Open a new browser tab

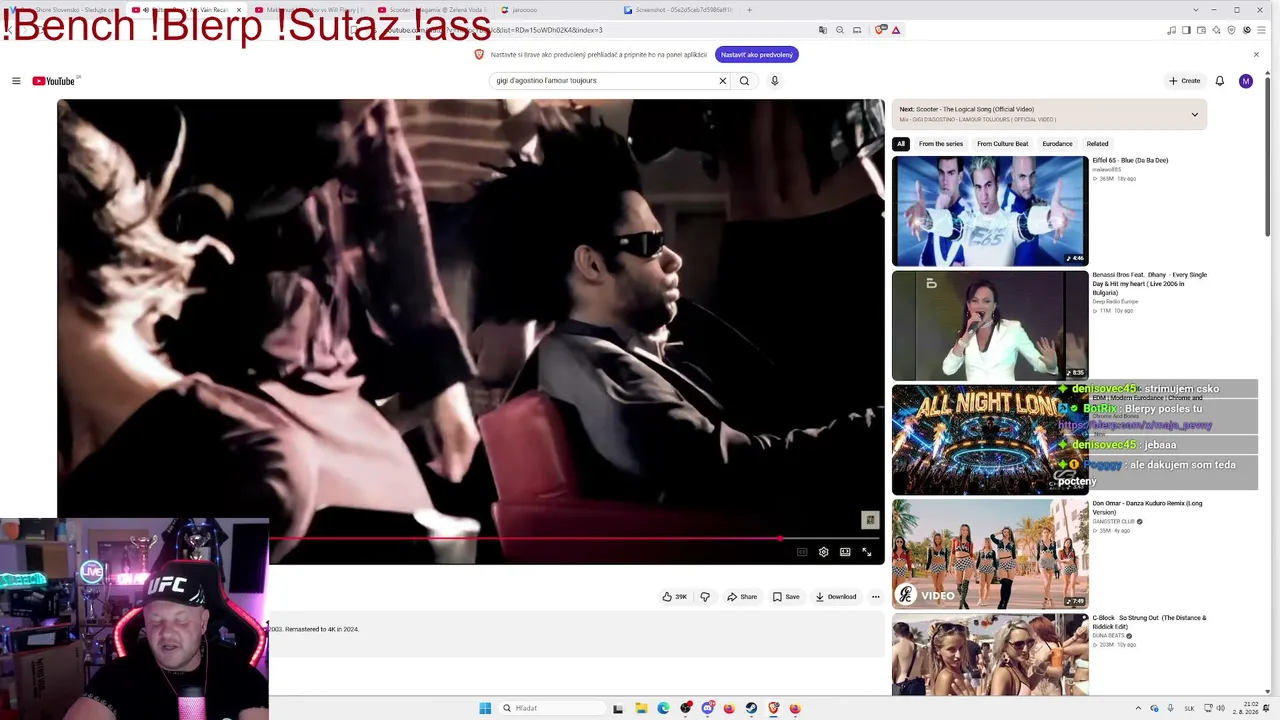coord(749,10)
